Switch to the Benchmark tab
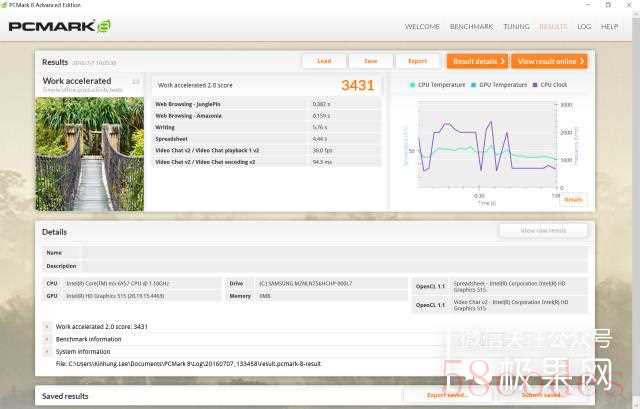This screenshot has width=640, height=409. click(x=470, y=26)
